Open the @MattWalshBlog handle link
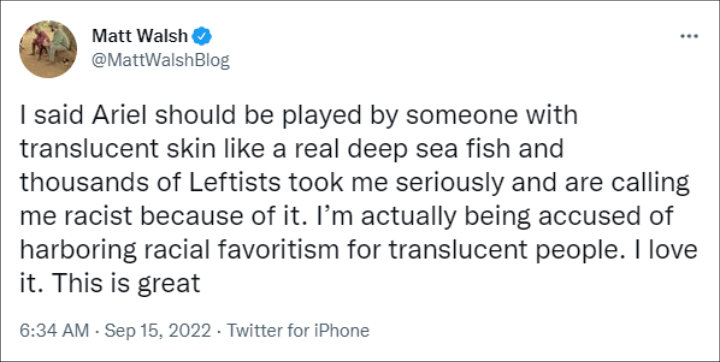Viewport: 720px width, 362px height. pos(161,61)
